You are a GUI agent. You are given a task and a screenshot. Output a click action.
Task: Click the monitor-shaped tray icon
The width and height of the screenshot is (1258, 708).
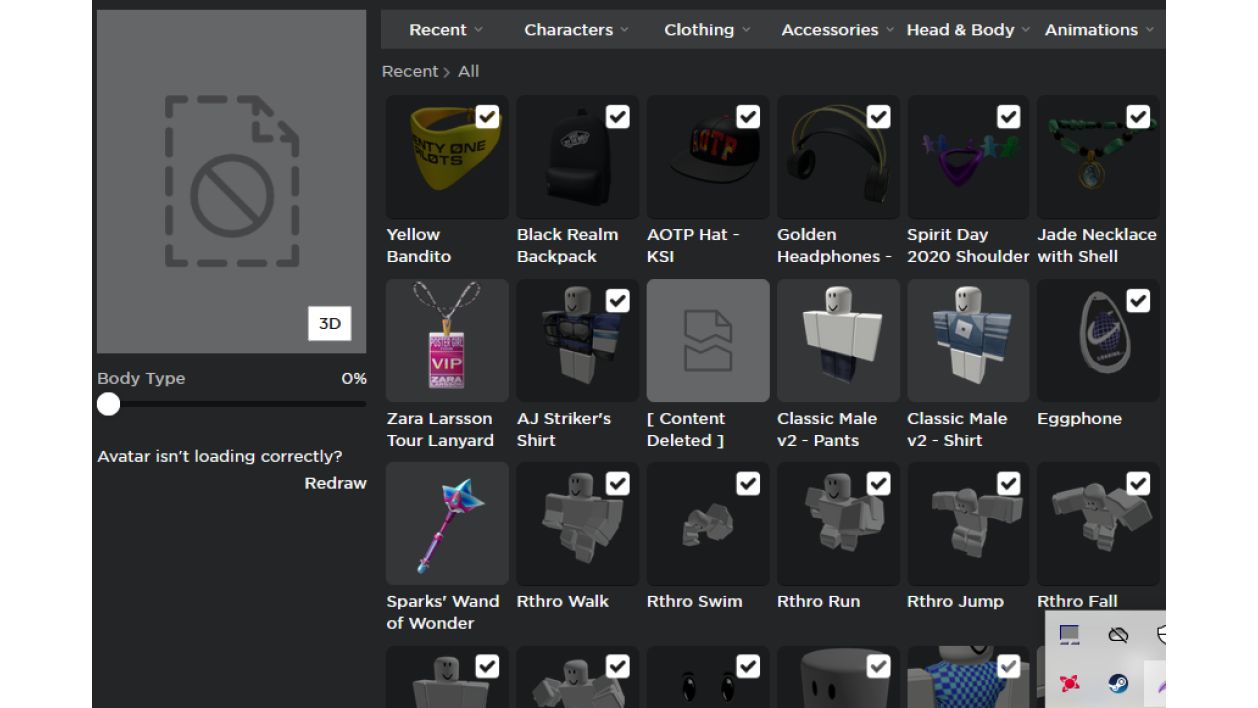point(1069,635)
